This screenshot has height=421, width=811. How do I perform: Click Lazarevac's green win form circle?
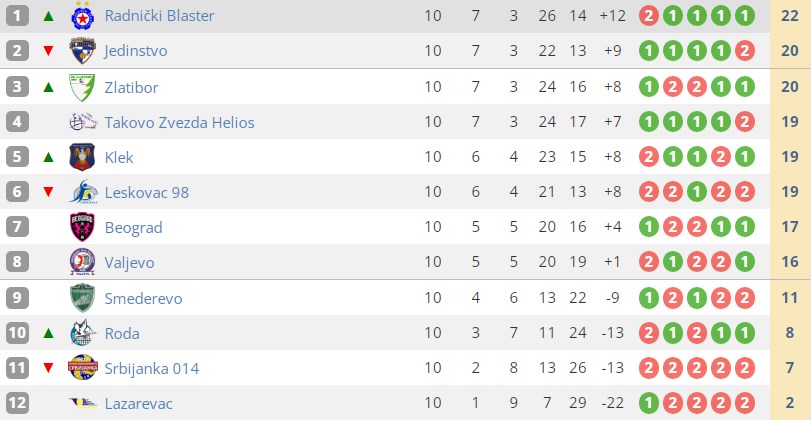click(x=649, y=403)
